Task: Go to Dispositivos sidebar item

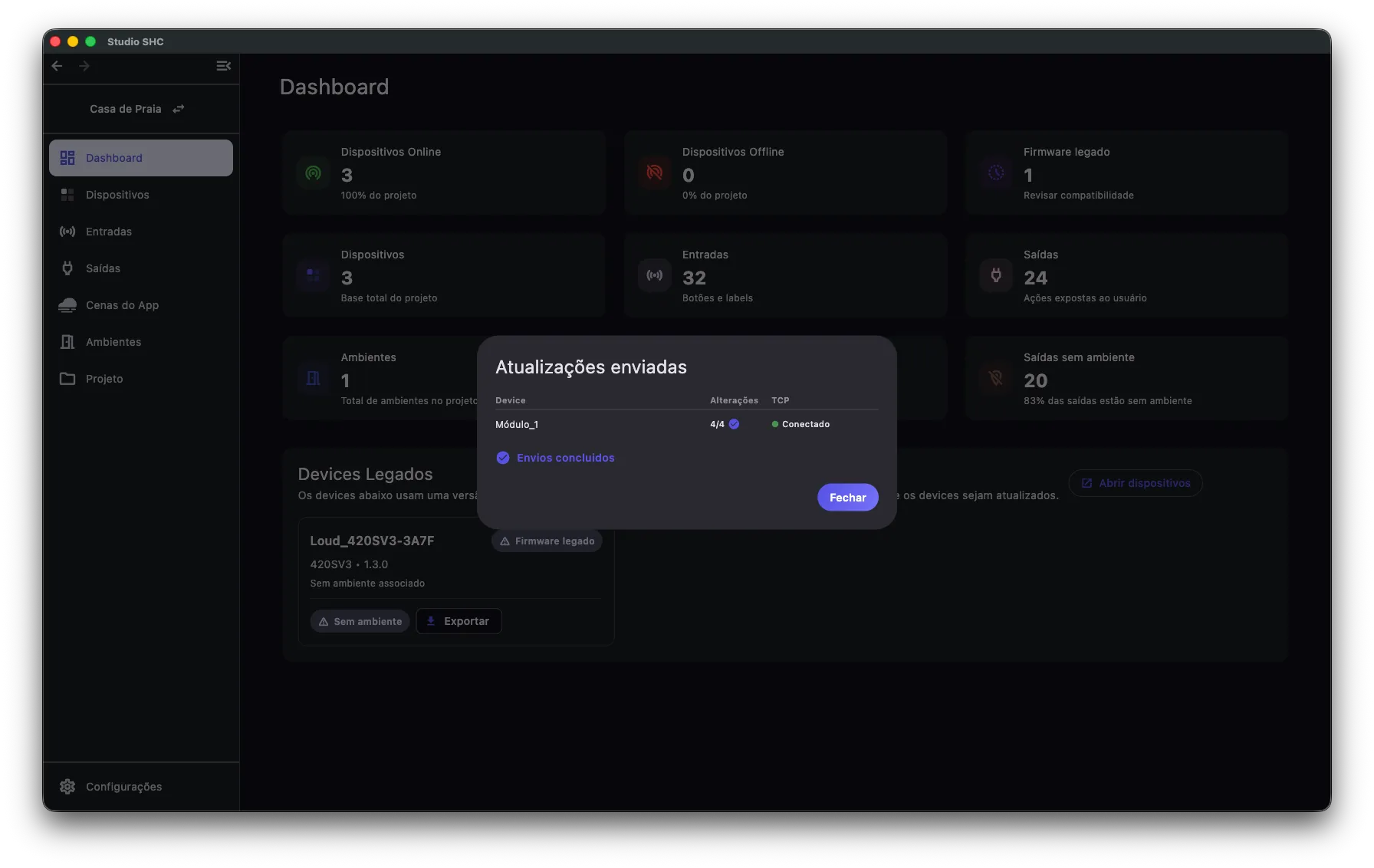Action: (x=141, y=195)
